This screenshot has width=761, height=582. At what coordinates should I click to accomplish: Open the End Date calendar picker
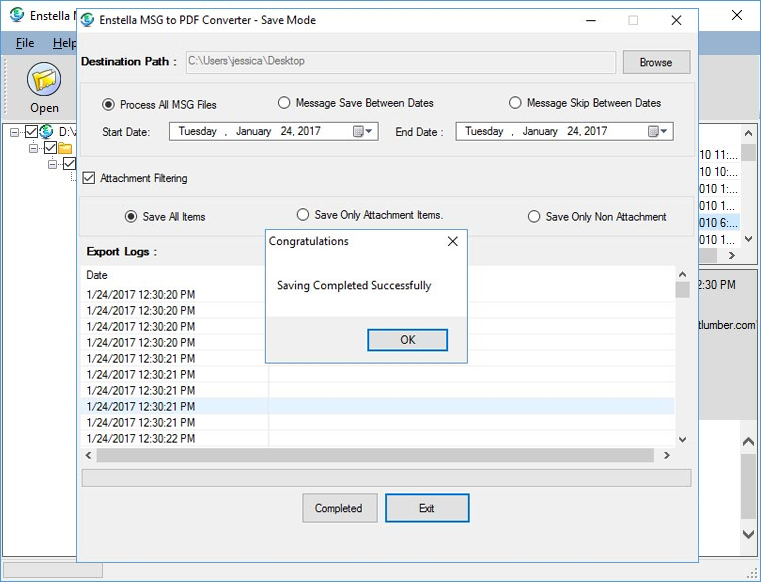(657, 131)
